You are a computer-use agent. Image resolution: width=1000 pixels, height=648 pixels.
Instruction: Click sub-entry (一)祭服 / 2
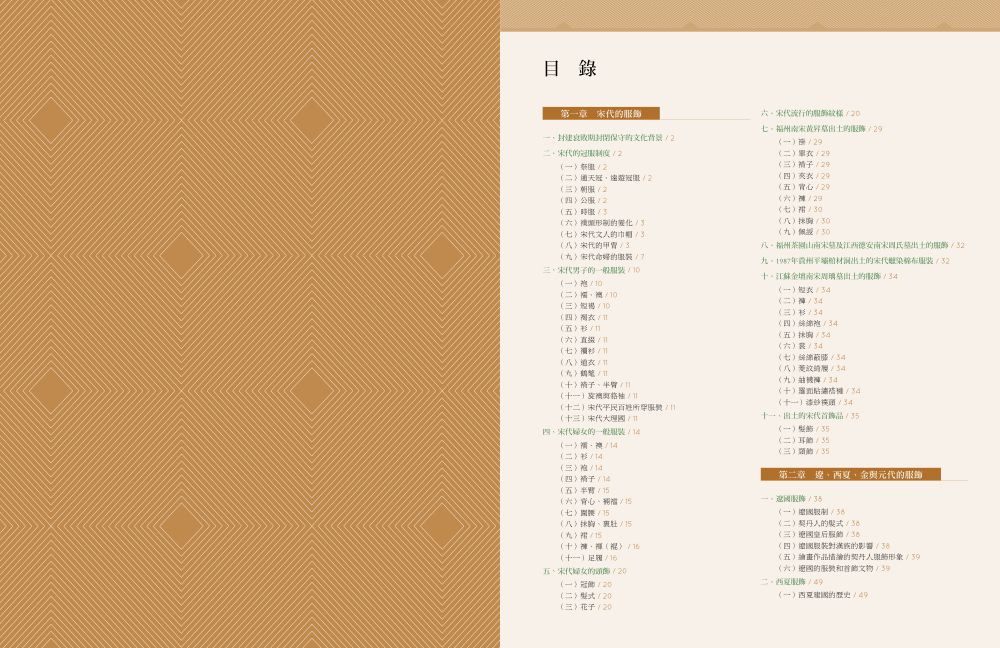pos(583,167)
